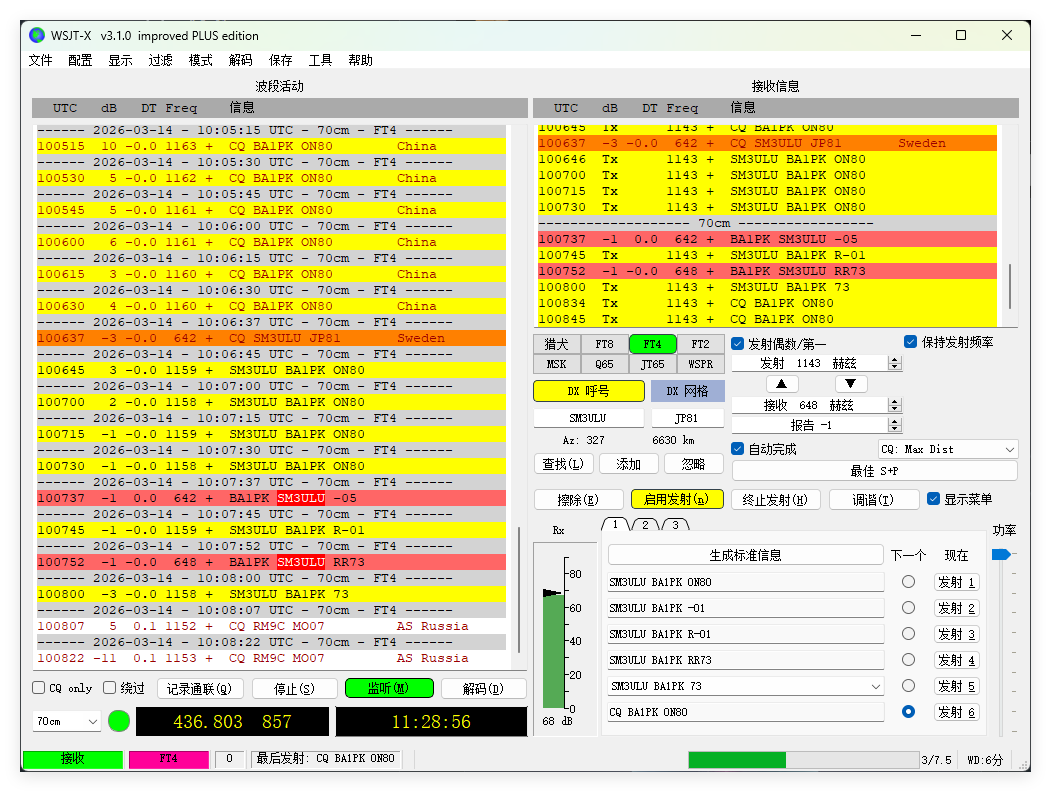Click the 停止(S) button
The width and height of the screenshot is (1051, 792).
tap(294, 688)
